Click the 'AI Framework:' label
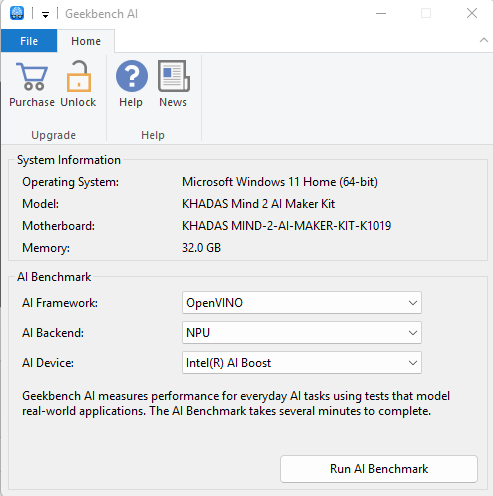This screenshot has width=493, height=496. coord(60,303)
